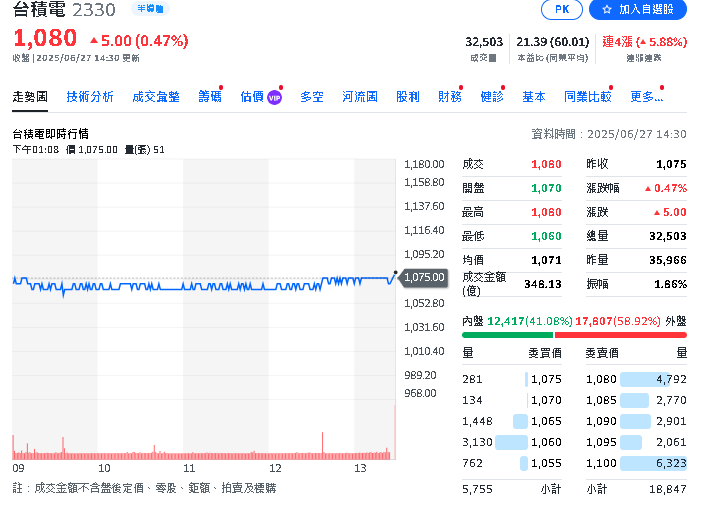Click the 台積電即時行情 heading
Image resolution: width=706 pixels, height=506 pixels.
coord(50,134)
